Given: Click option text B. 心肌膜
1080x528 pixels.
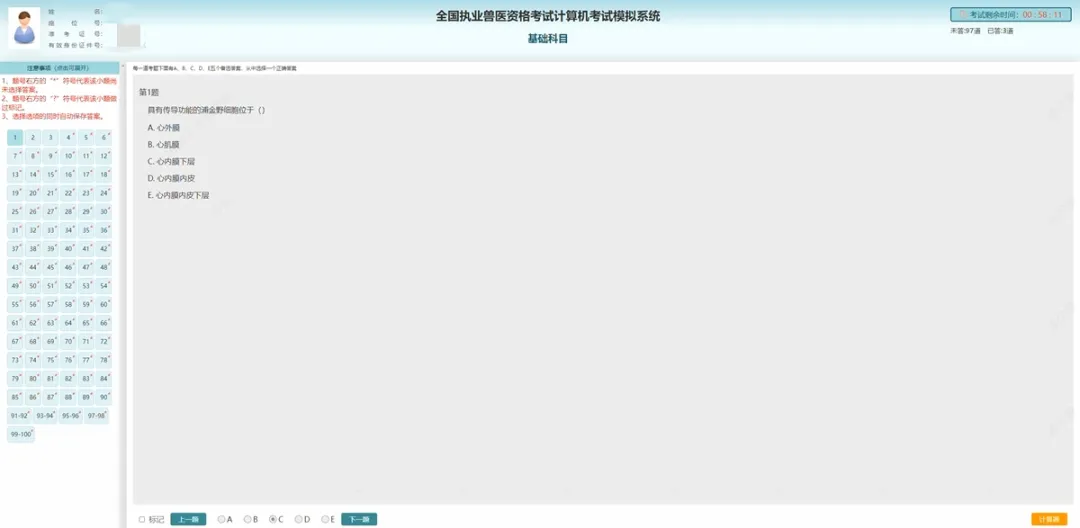Looking at the screenshot, I should 164,145.
